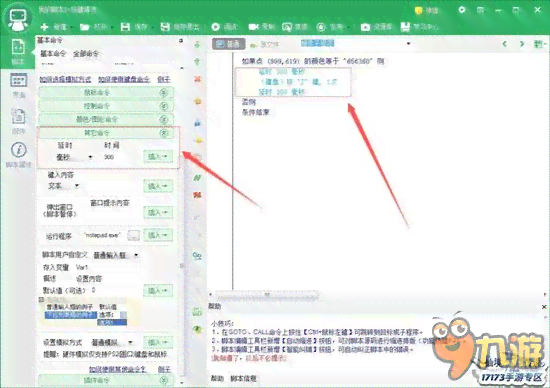The width and height of the screenshot is (550, 388).
Task: Click the 如何使用键盘命令 help link
Action: (x=124, y=80)
